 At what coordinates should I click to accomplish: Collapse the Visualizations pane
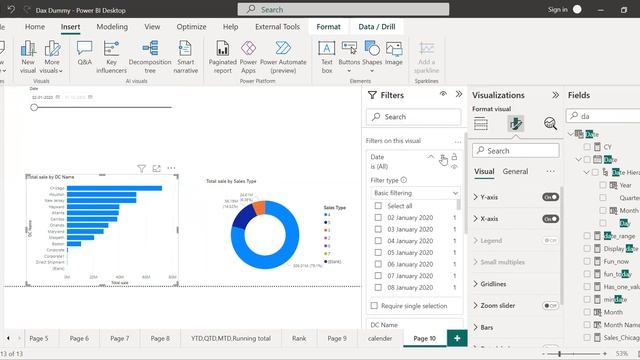pos(556,95)
